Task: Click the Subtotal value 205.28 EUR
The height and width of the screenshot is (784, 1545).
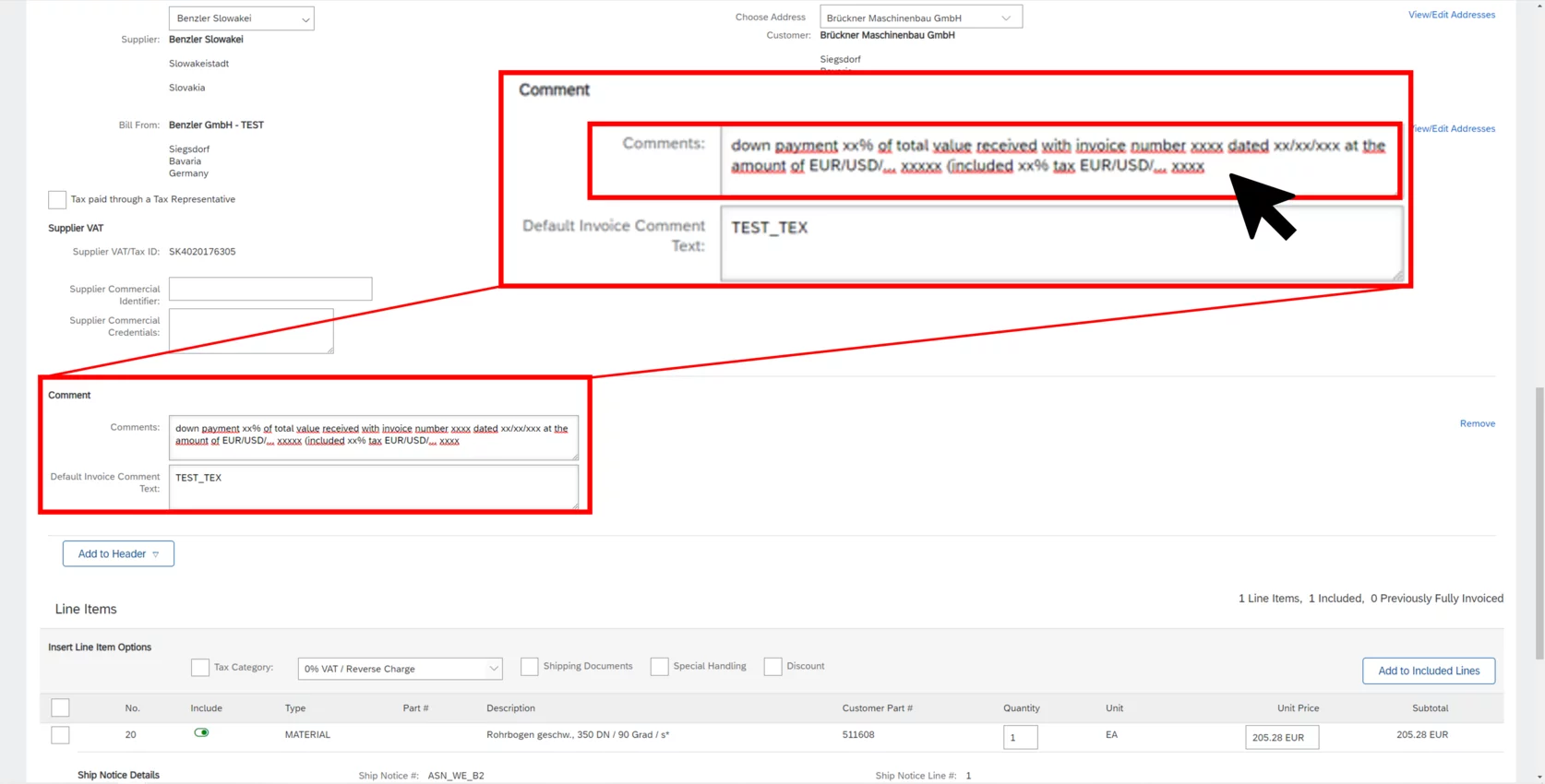Action: point(1422,735)
